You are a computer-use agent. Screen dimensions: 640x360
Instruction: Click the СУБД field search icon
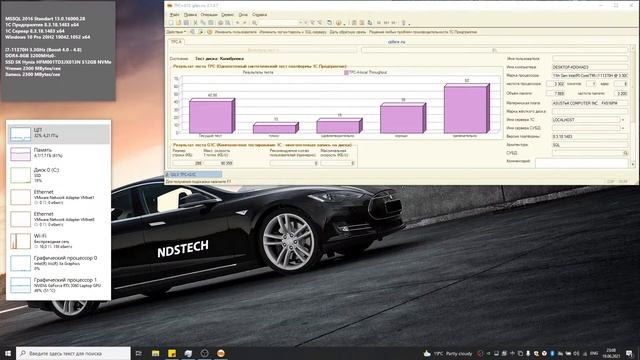[625, 153]
